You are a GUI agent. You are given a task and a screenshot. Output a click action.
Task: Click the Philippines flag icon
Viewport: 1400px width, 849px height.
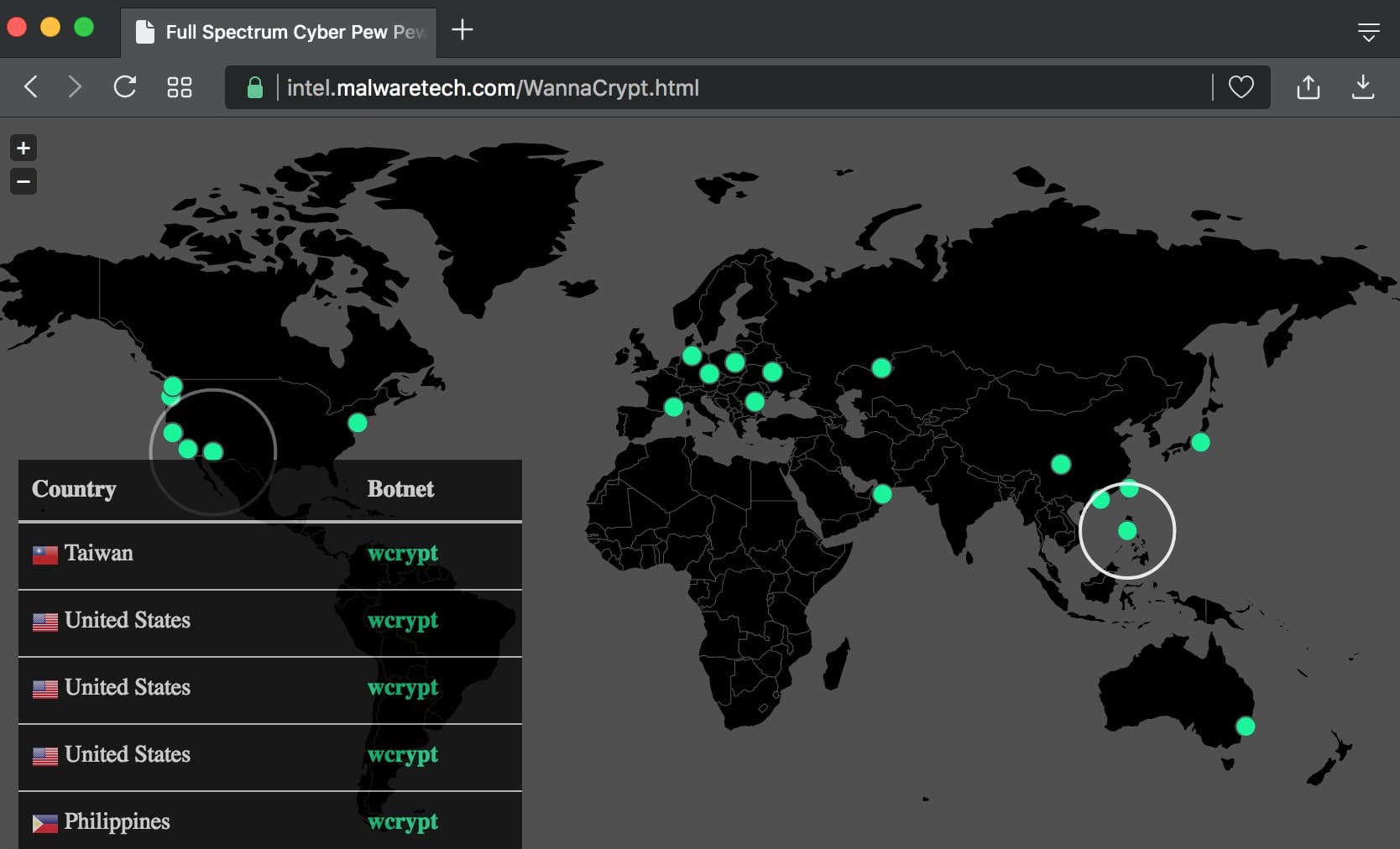point(45,824)
